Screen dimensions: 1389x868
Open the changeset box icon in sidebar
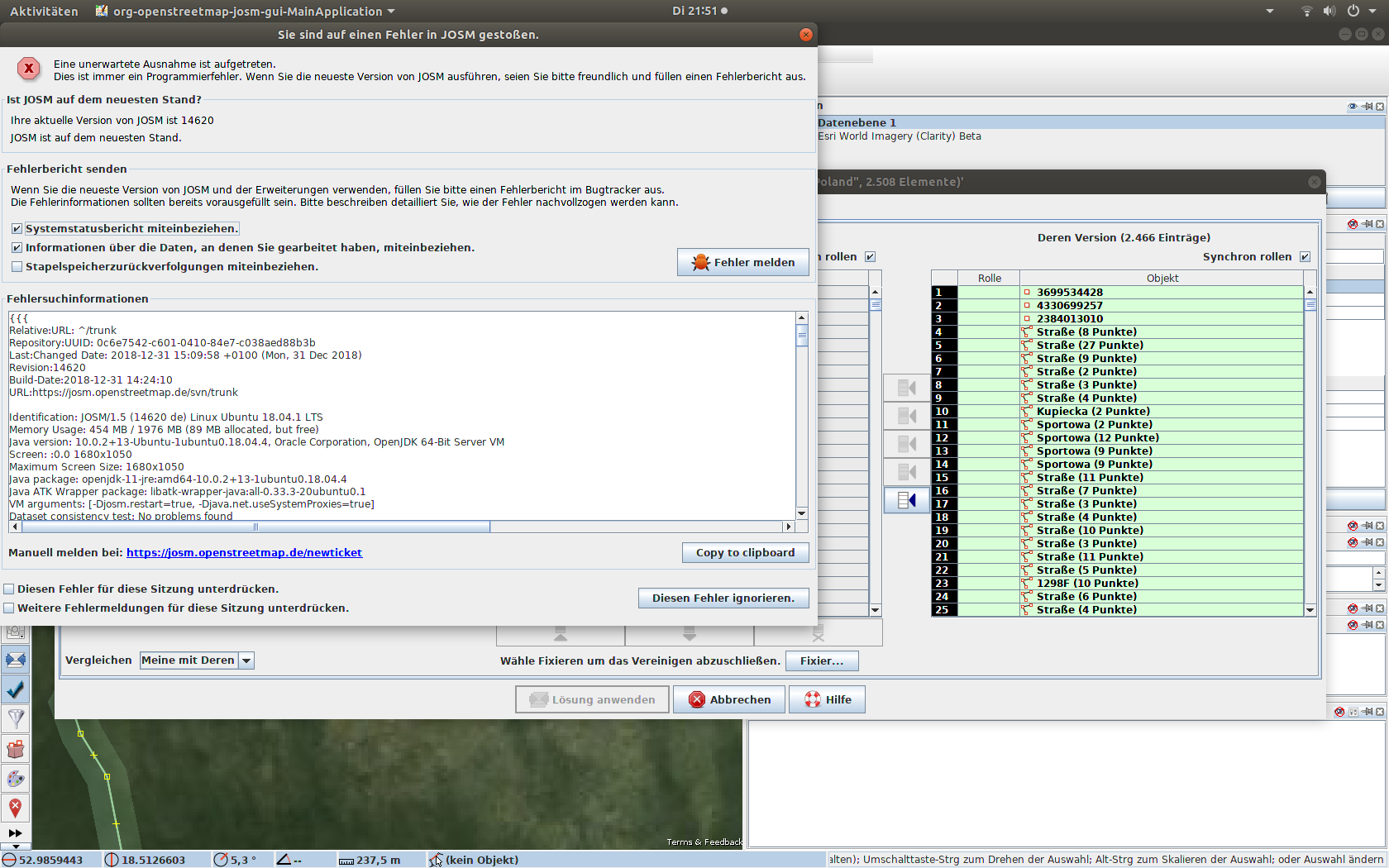coord(15,749)
